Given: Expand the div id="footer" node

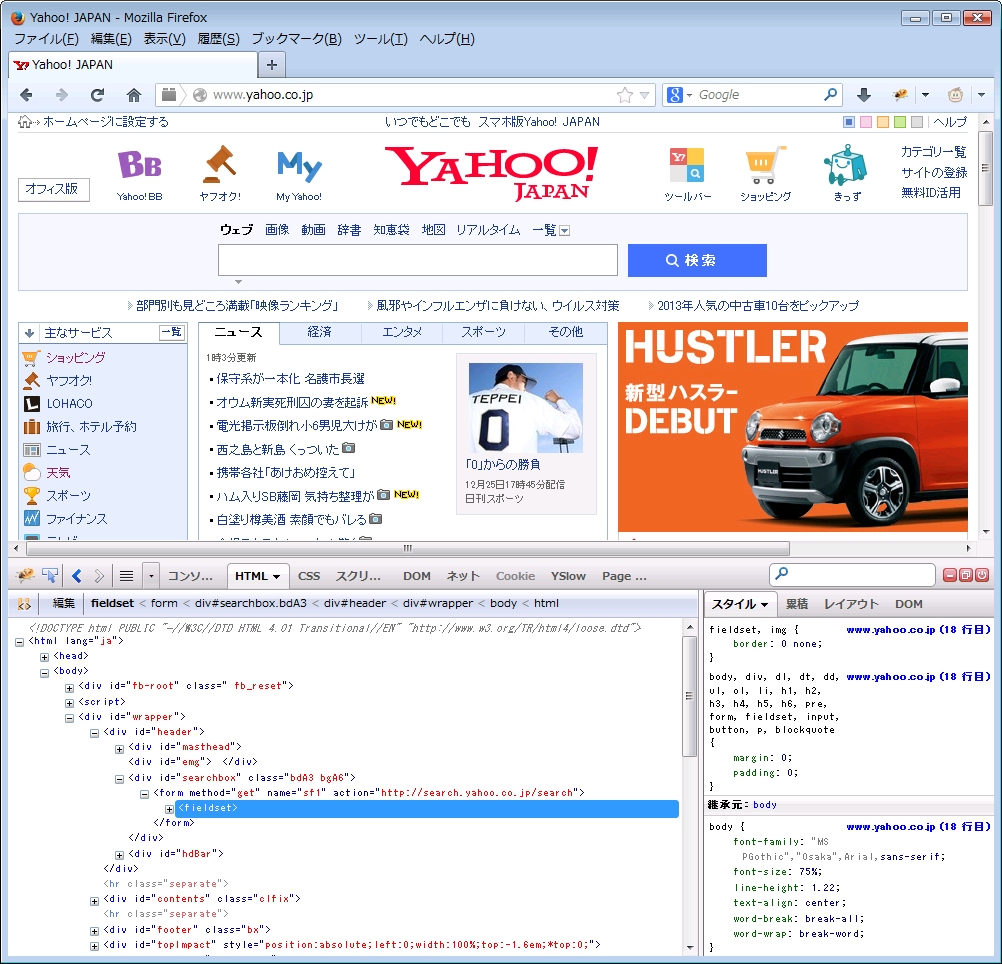Looking at the screenshot, I should click(94, 931).
